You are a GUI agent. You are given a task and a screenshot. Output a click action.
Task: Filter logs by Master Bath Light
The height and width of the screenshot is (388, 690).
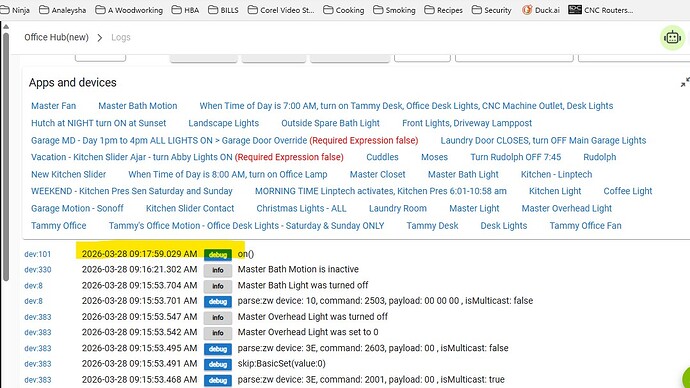click(463, 174)
